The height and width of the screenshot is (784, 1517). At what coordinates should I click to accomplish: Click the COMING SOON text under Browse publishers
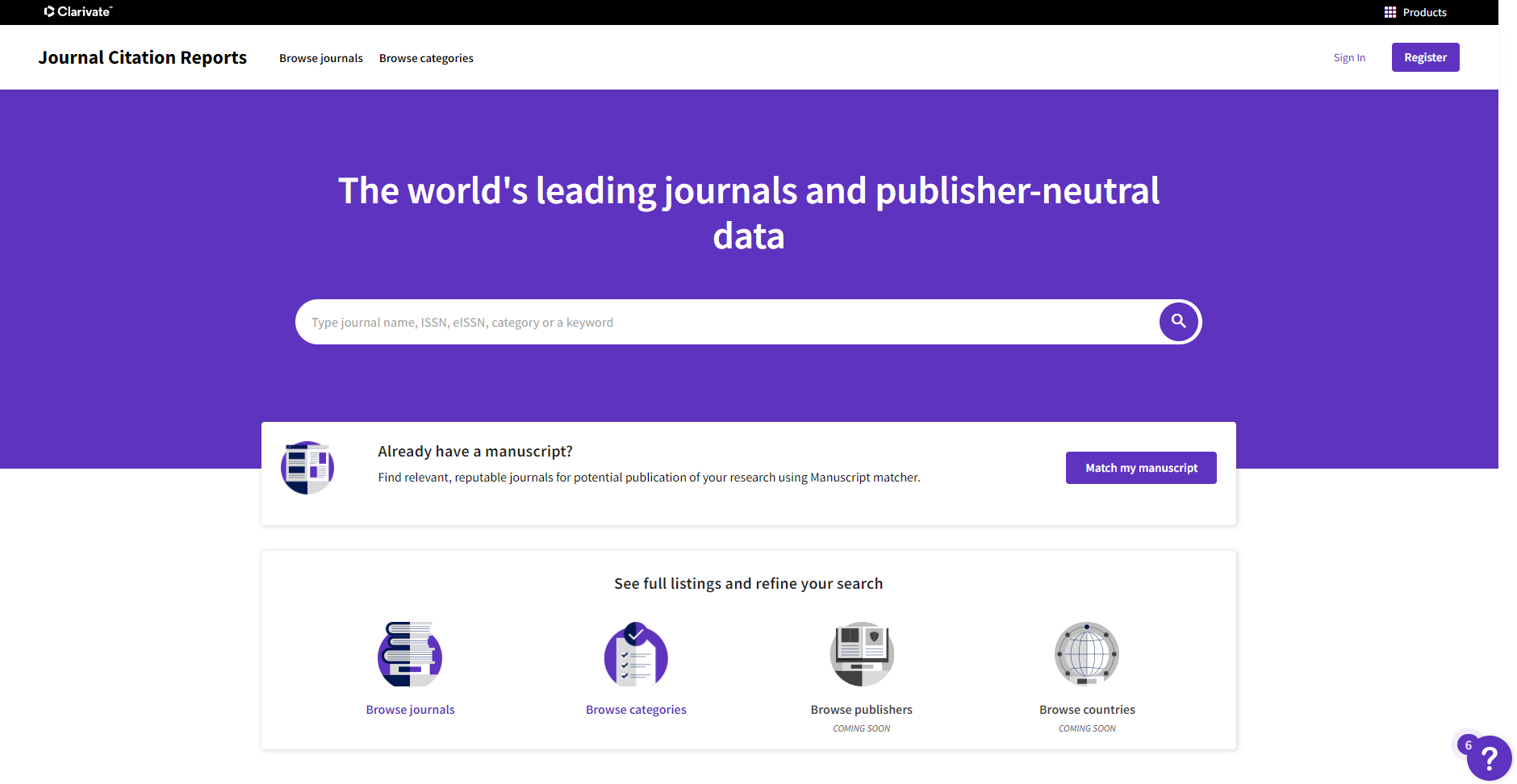click(862, 728)
